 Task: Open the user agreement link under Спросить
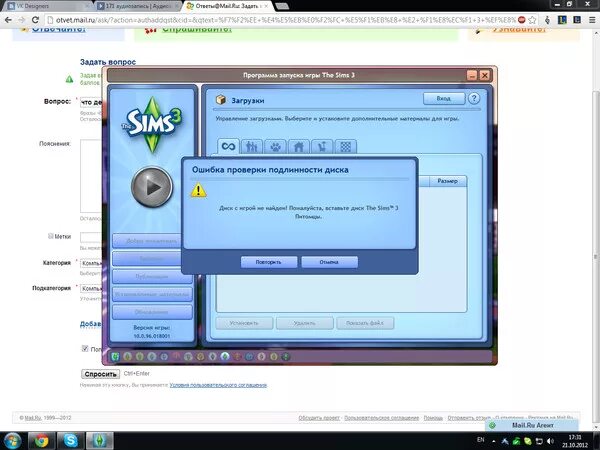pos(218,385)
